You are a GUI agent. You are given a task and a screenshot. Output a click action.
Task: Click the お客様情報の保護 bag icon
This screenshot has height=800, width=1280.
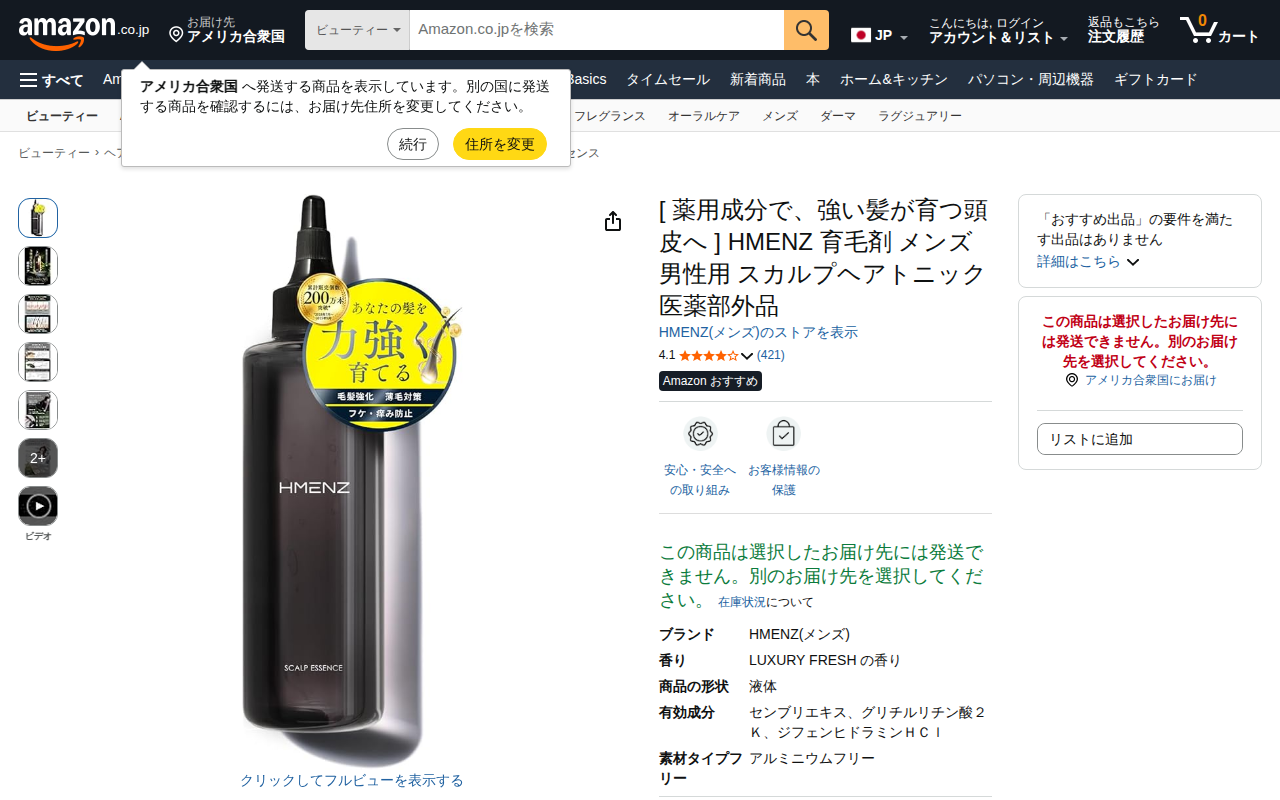[784, 434]
